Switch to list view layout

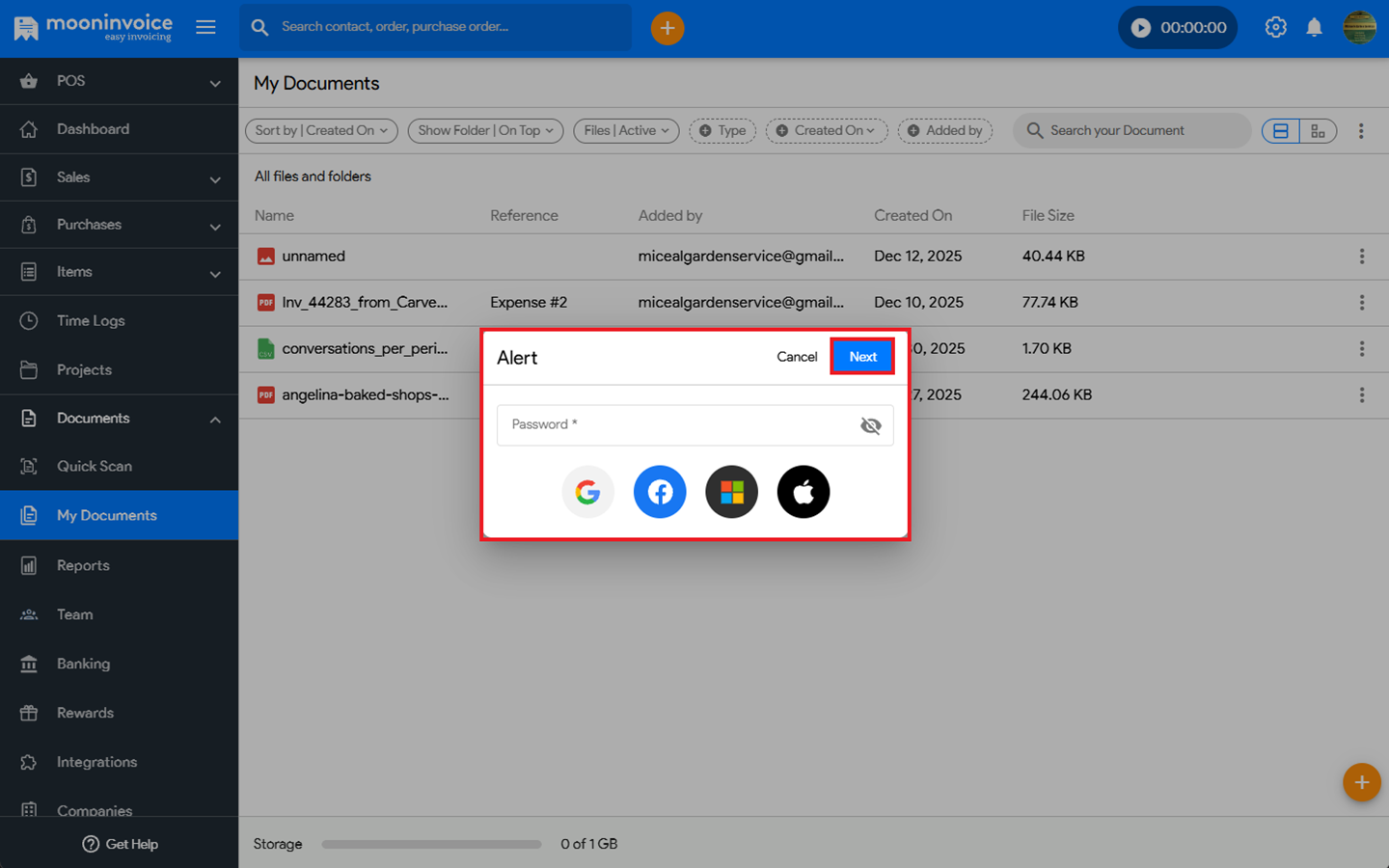1281,131
